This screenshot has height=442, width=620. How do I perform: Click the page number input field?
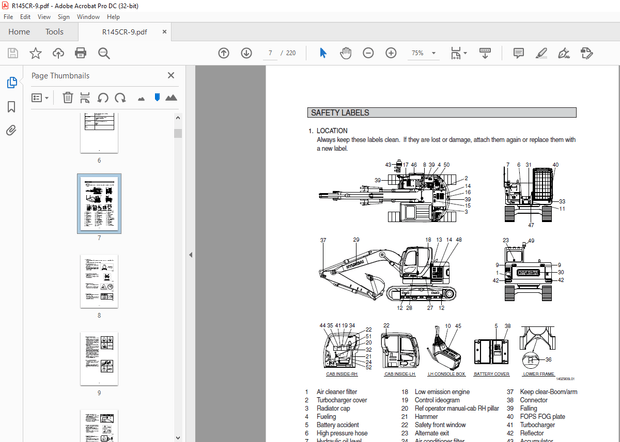pos(270,53)
